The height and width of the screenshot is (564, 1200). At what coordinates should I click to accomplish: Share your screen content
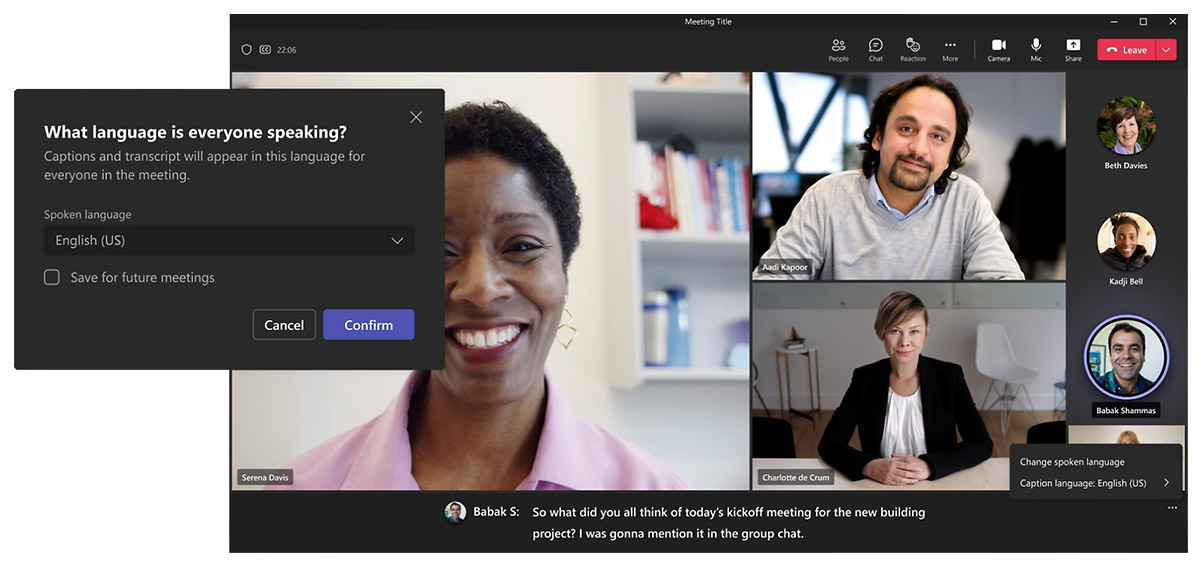pyautogui.click(x=1073, y=49)
